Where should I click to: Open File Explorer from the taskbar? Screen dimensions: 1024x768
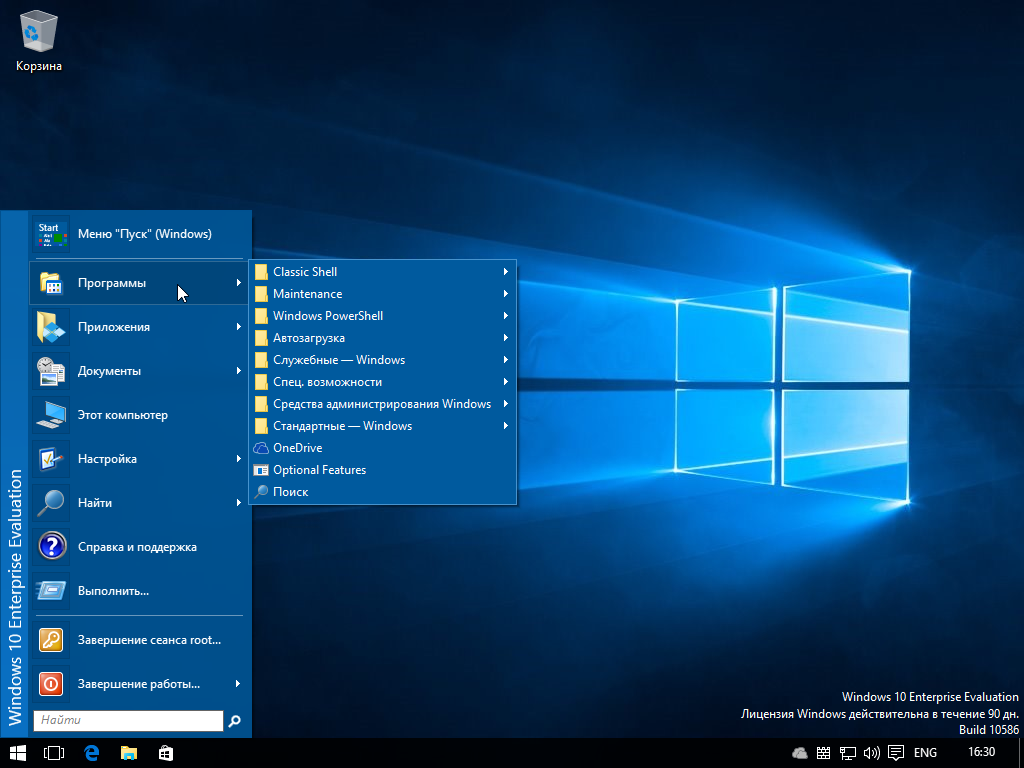(129, 753)
